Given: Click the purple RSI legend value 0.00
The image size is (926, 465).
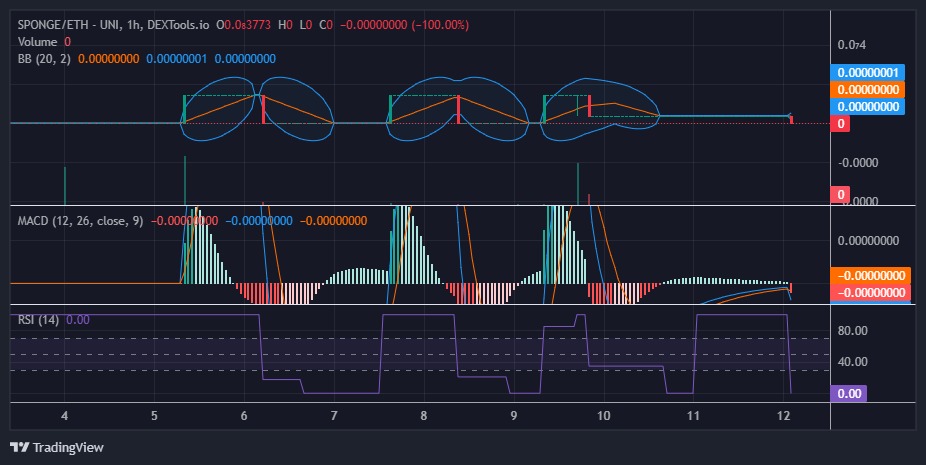Looking at the screenshot, I should click(x=78, y=320).
